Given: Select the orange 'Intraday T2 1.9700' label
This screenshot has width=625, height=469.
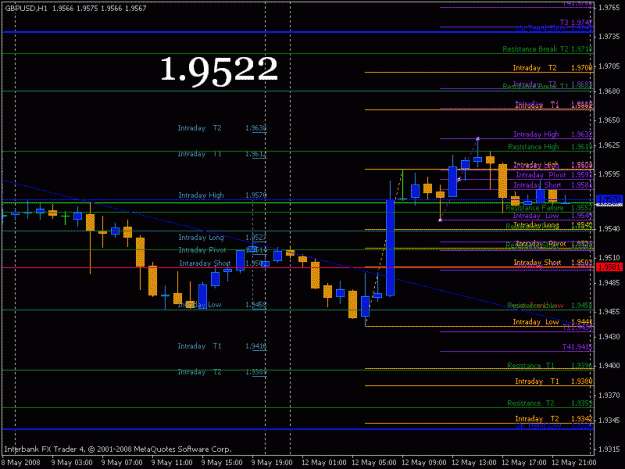Looking at the screenshot, I should click(x=552, y=68).
